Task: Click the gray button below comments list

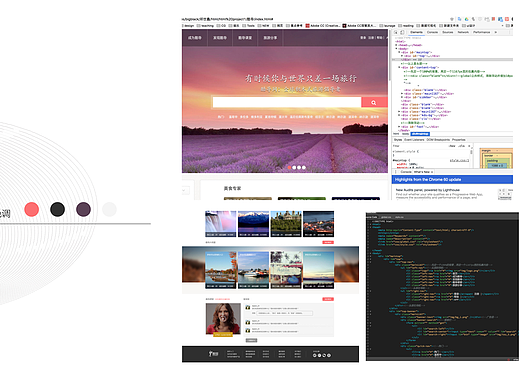Action: tap(251, 340)
